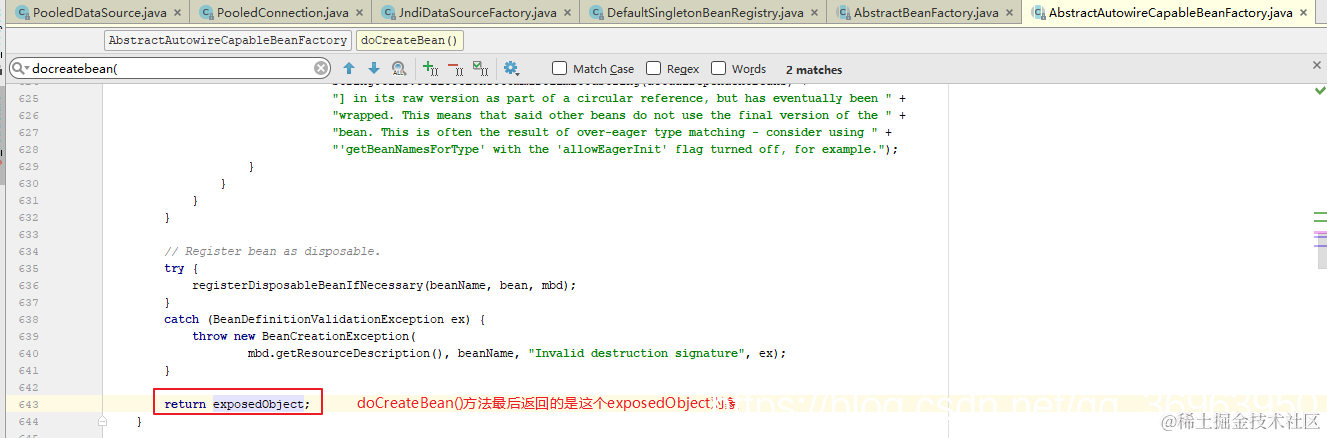Click AbstractBeanFactory.java class file icon
This screenshot has height=438, width=1327.
842,13
